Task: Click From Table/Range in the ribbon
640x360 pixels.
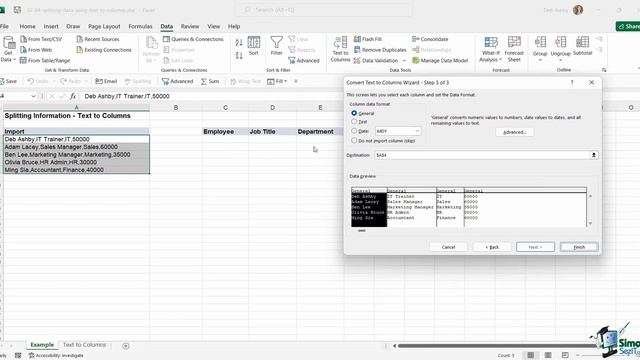Action: pyautogui.click(x=45, y=60)
